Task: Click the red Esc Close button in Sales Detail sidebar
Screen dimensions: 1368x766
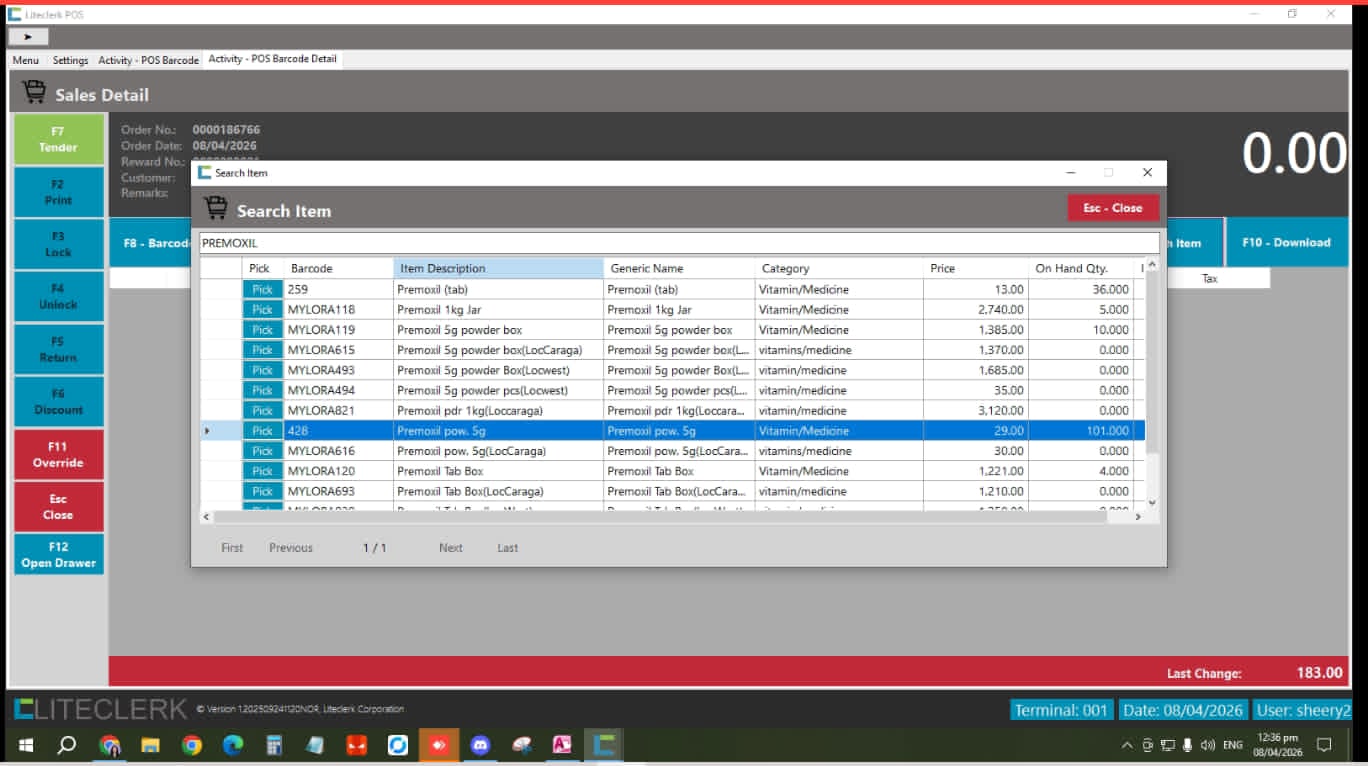Action: [x=58, y=507]
